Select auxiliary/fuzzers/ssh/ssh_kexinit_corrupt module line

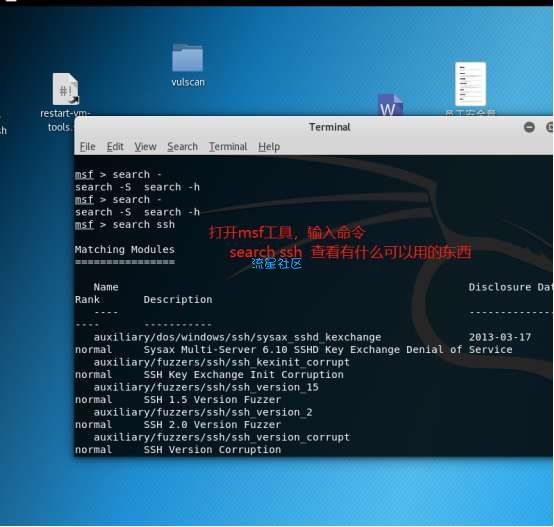[222, 362]
